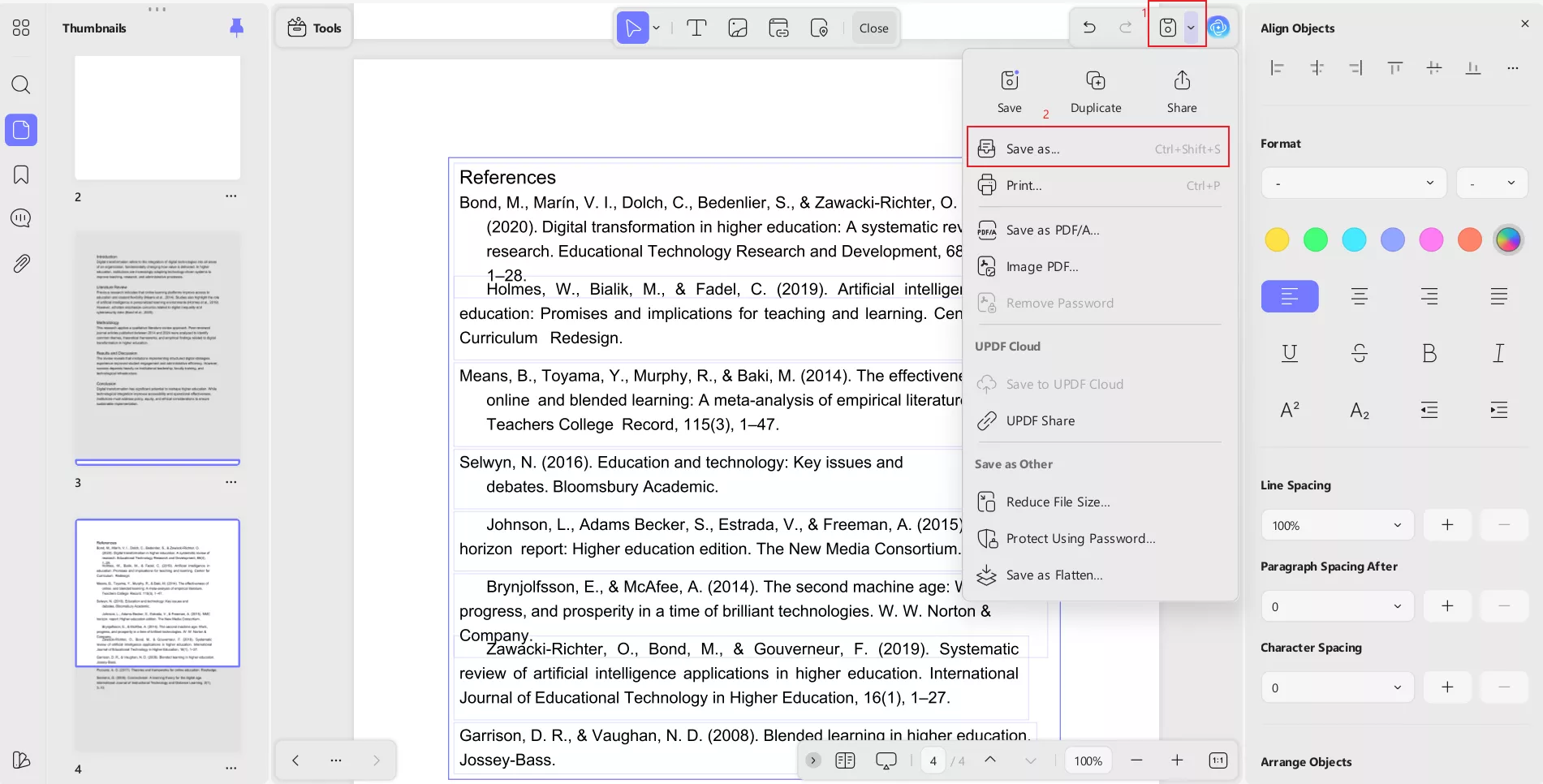Select the page 3 thumbnail
The image size is (1543, 784).
(x=157, y=346)
